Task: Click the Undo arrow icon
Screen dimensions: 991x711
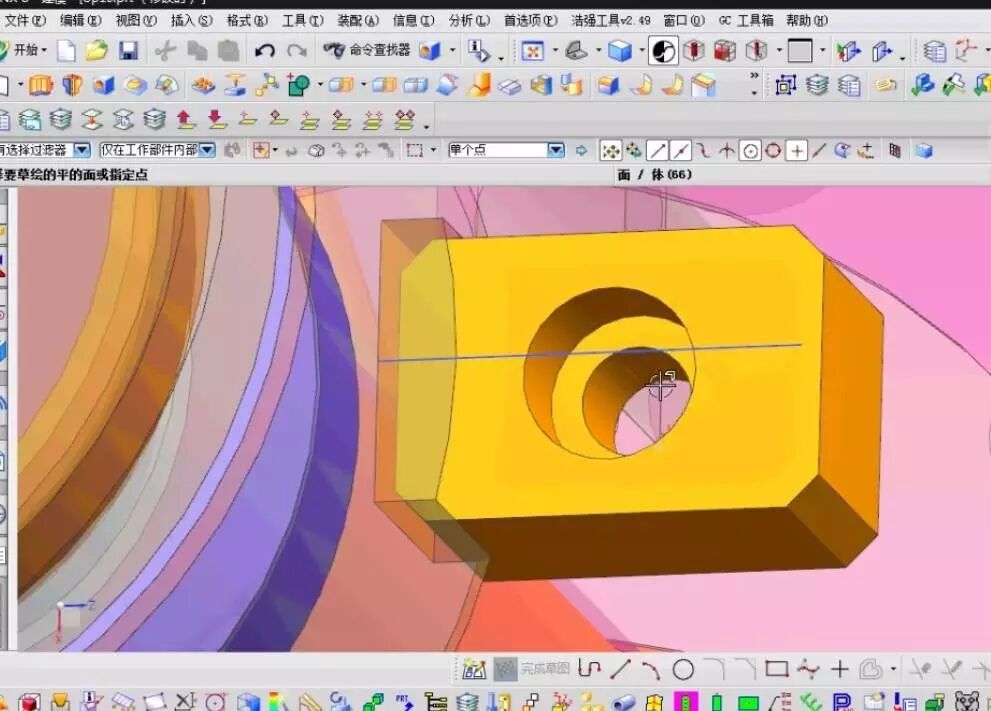Action: pyautogui.click(x=265, y=50)
